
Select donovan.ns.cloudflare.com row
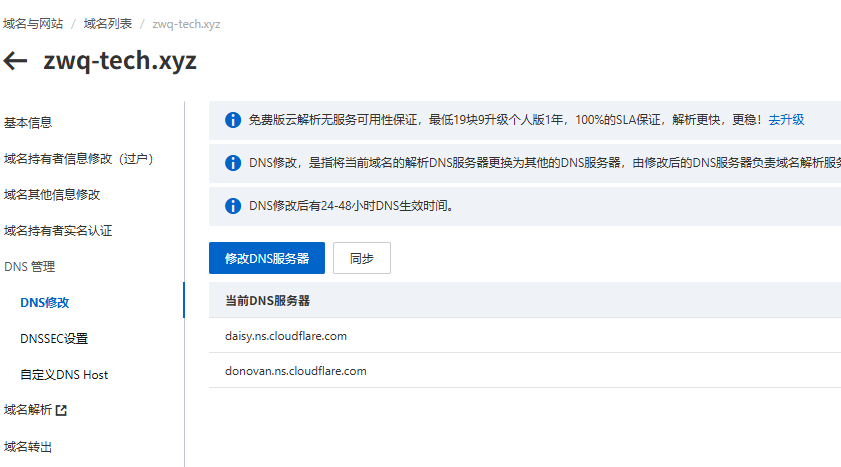pyautogui.click(x=525, y=371)
